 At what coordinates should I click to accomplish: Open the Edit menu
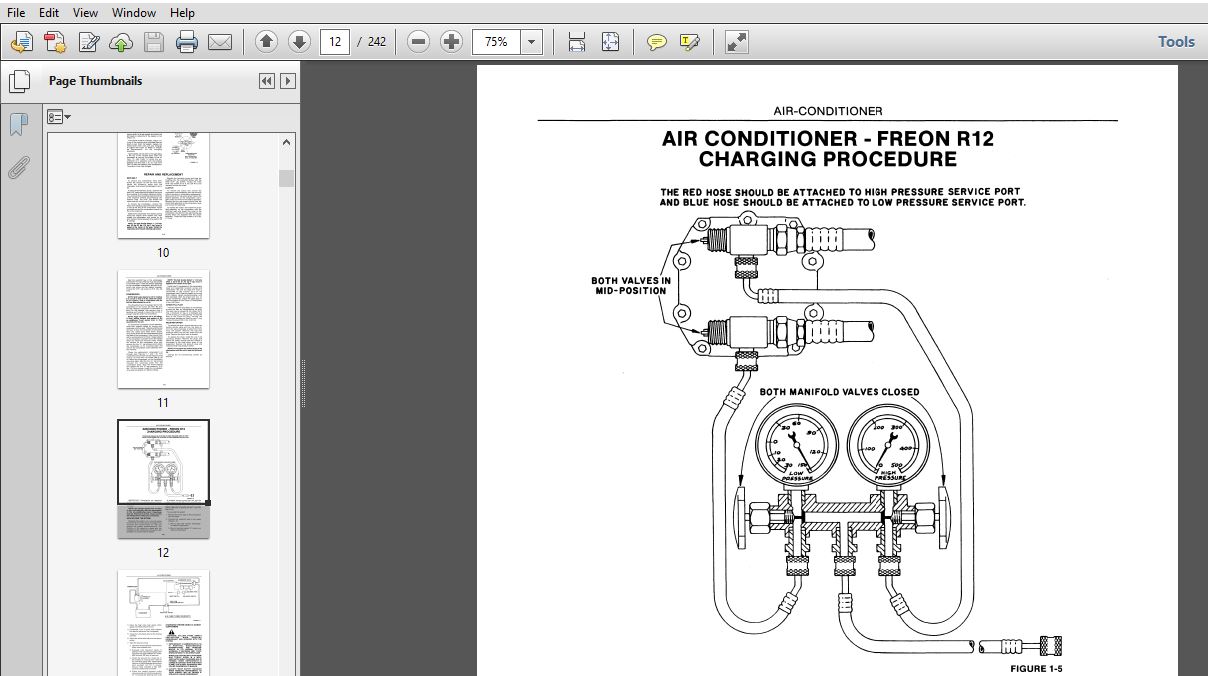coord(50,13)
